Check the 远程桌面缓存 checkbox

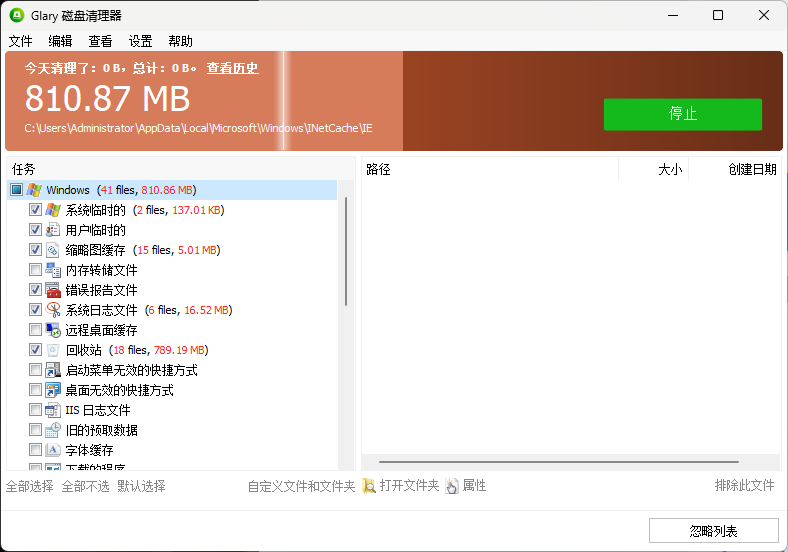pos(35,330)
